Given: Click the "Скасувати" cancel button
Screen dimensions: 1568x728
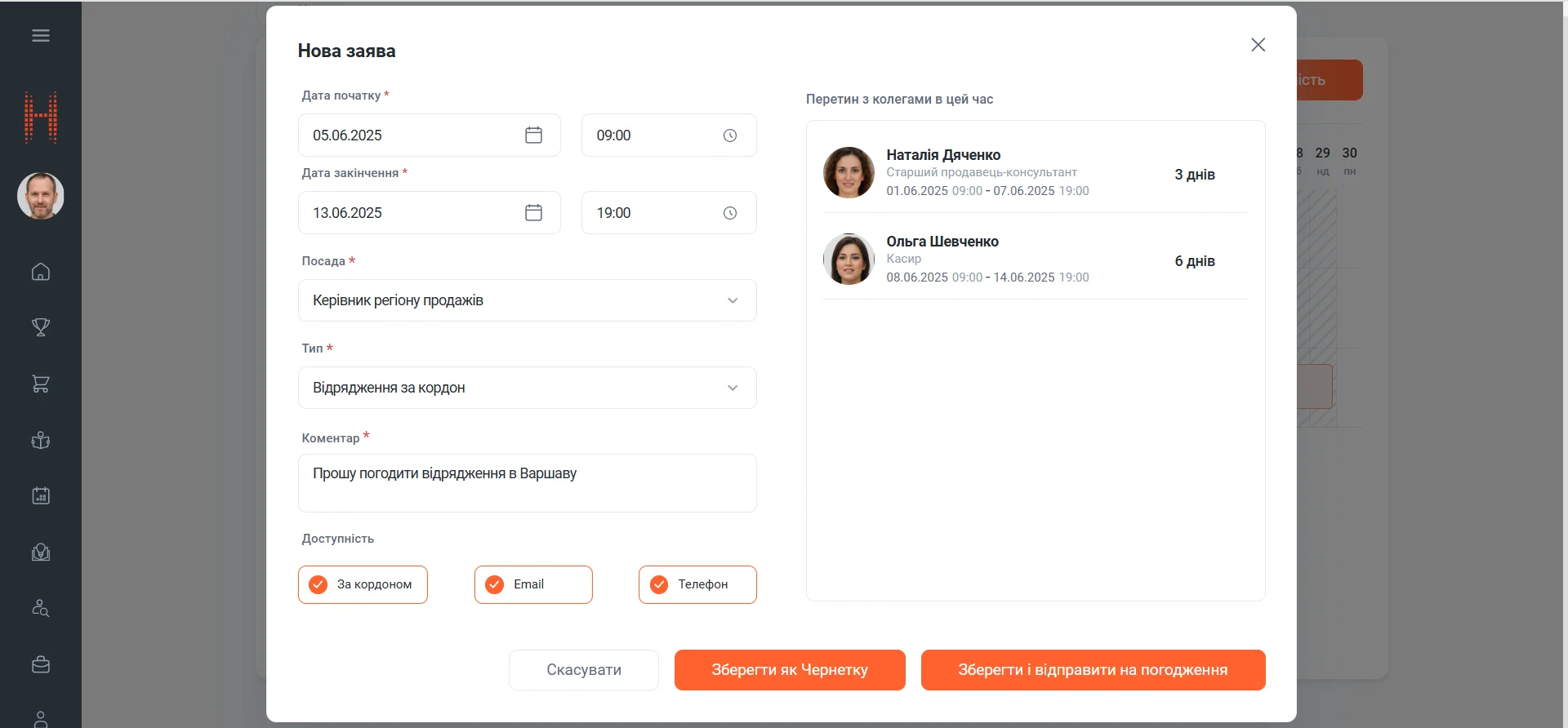Looking at the screenshot, I should [x=583, y=670].
